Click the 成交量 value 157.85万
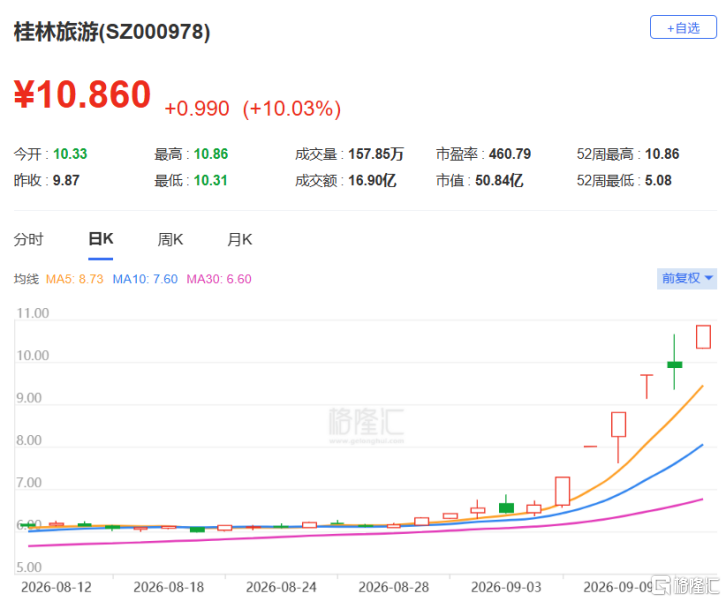 376,154
